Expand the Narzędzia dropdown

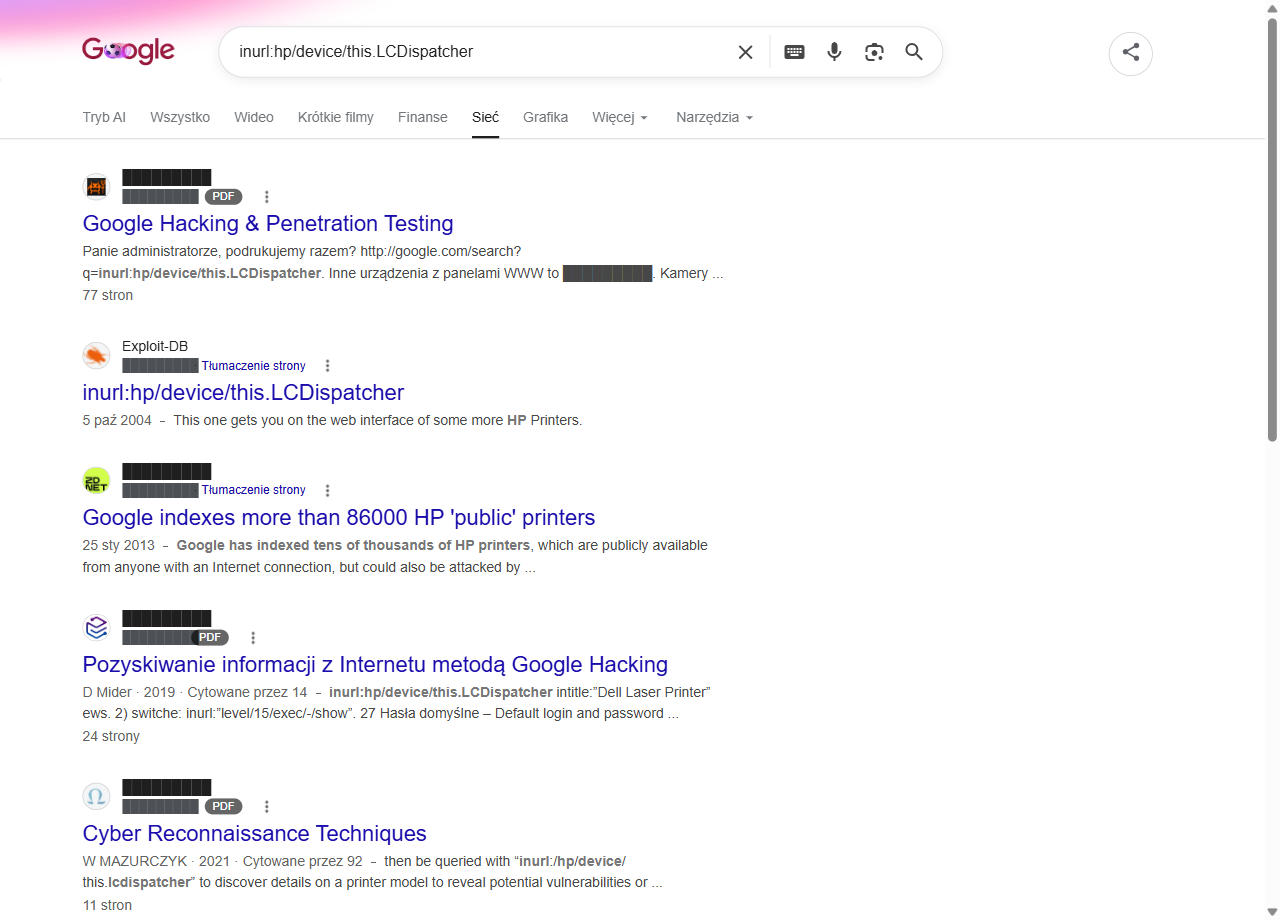coord(715,117)
